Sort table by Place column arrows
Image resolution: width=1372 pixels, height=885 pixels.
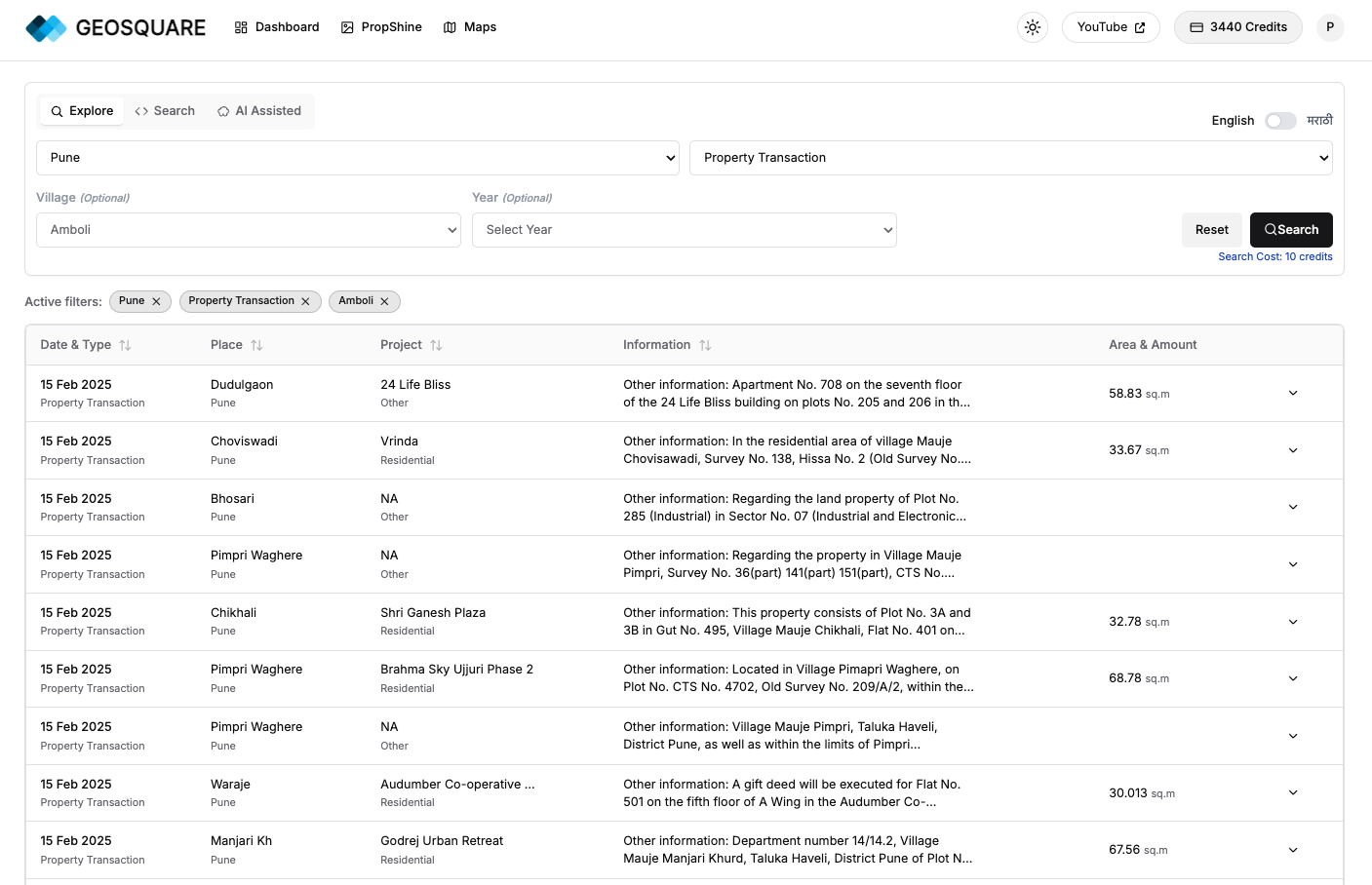pos(256,345)
